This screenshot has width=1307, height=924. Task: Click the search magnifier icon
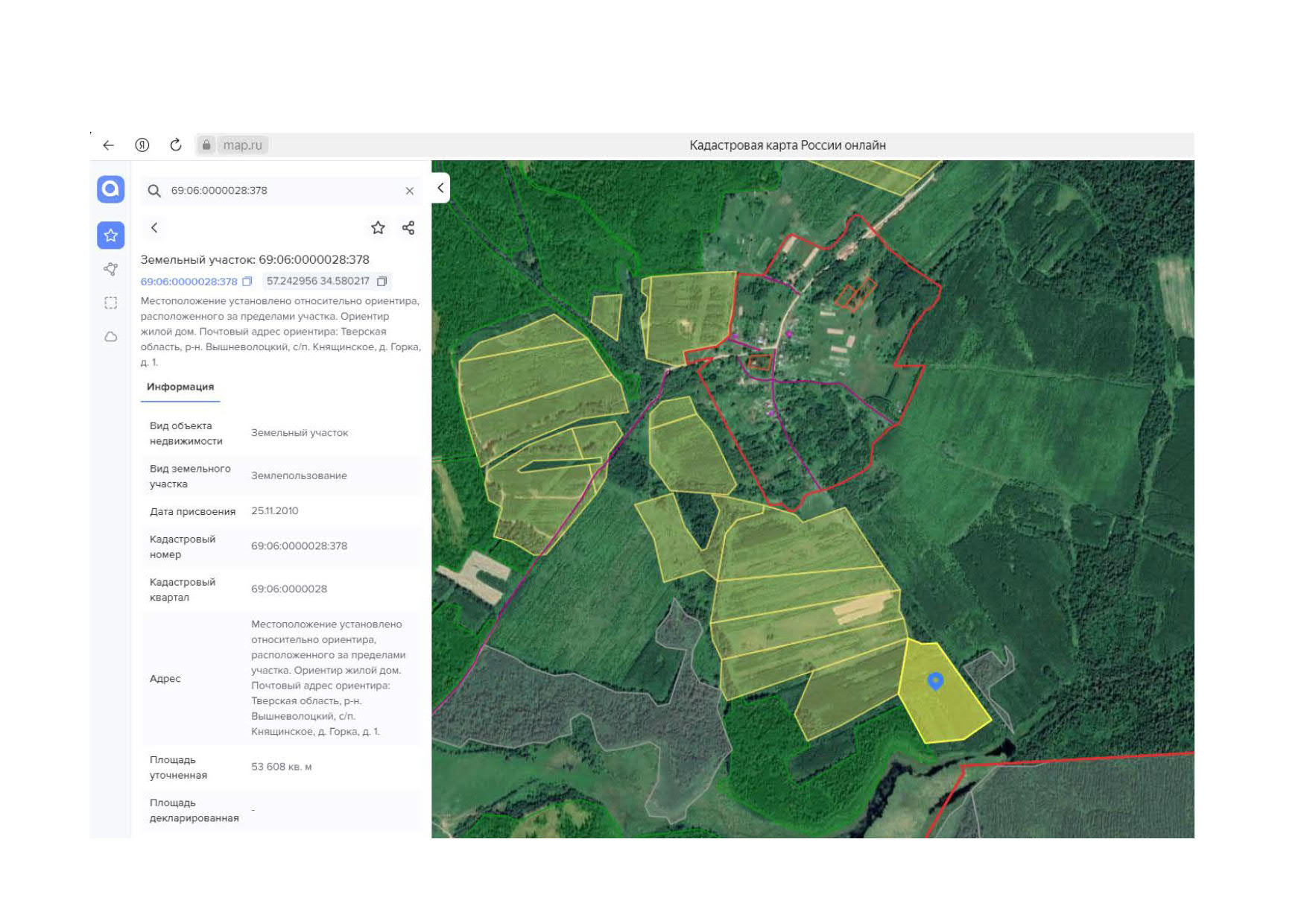tap(154, 191)
